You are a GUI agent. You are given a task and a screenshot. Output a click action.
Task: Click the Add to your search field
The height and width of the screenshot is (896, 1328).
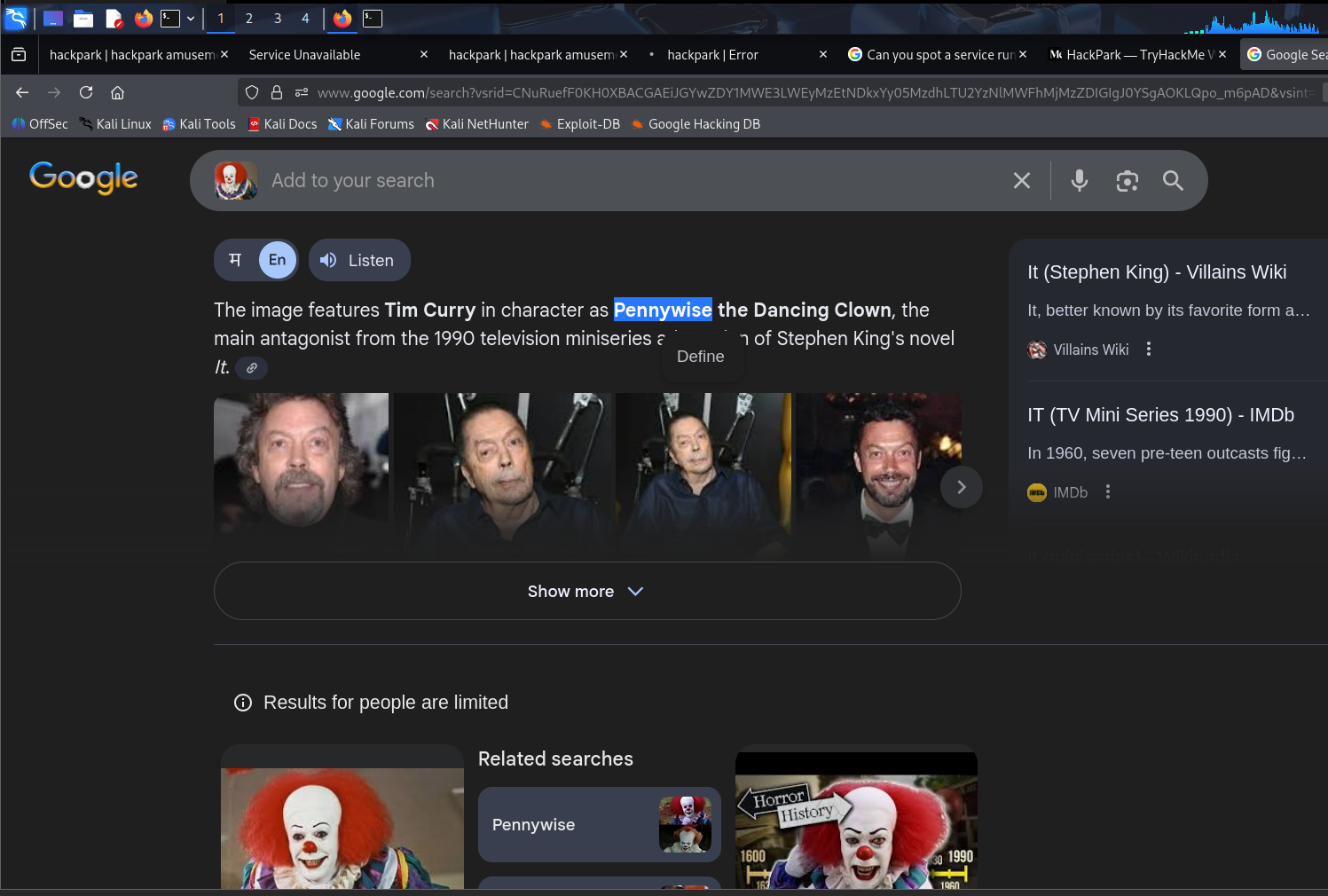click(x=621, y=181)
